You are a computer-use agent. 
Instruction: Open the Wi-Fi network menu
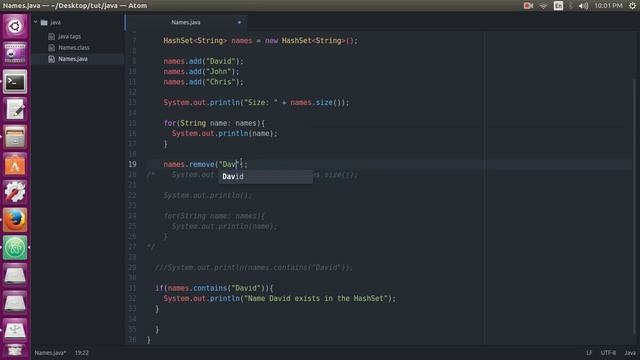click(543, 6)
